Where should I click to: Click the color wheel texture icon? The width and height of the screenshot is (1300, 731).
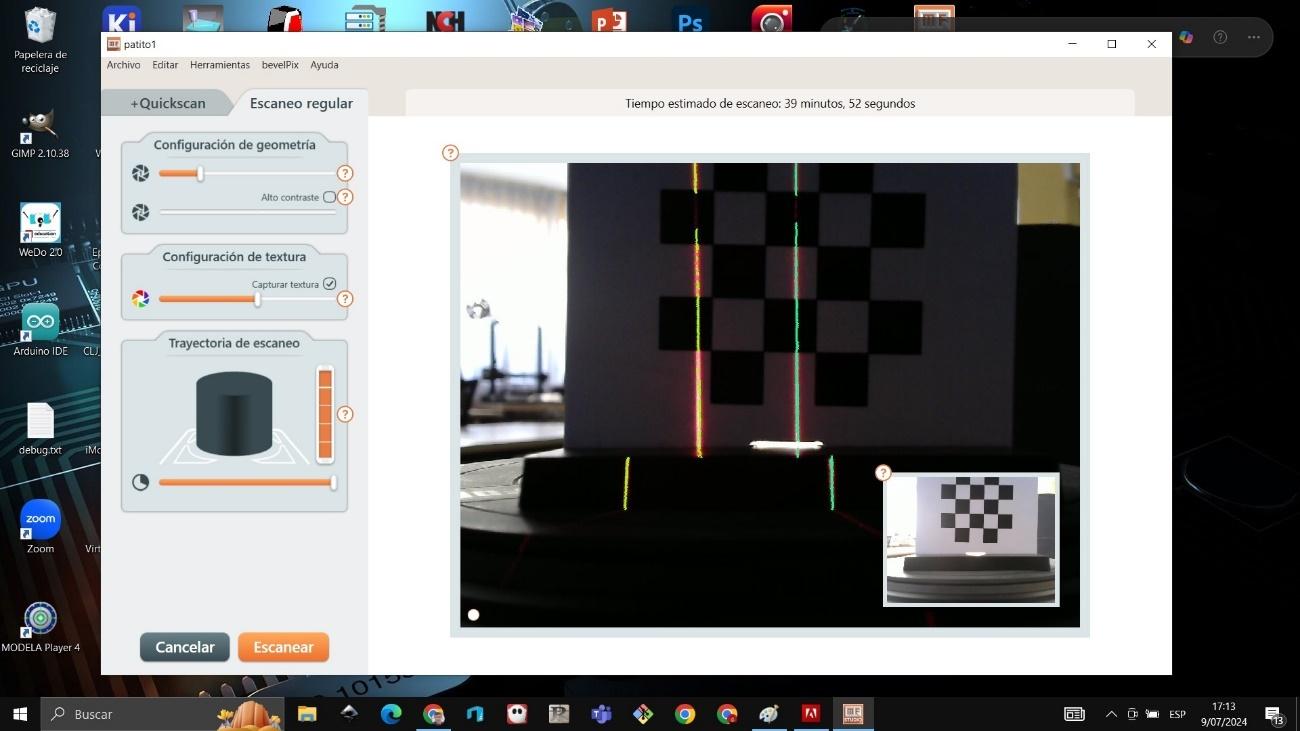tap(140, 299)
